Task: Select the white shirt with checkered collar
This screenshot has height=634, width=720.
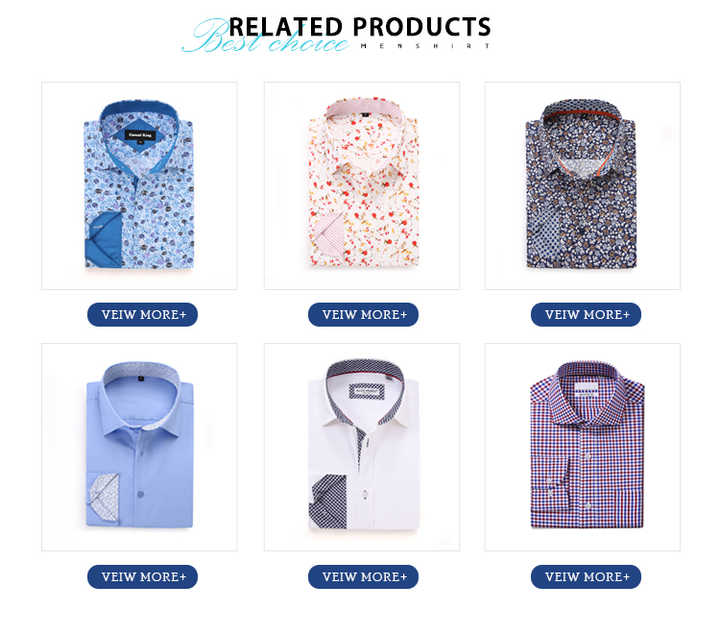Action: click(x=362, y=447)
